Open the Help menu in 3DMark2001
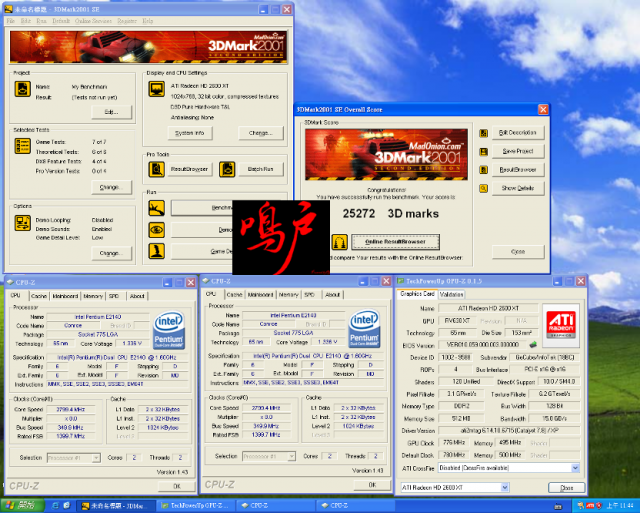The width and height of the screenshot is (640, 513). 148,21
